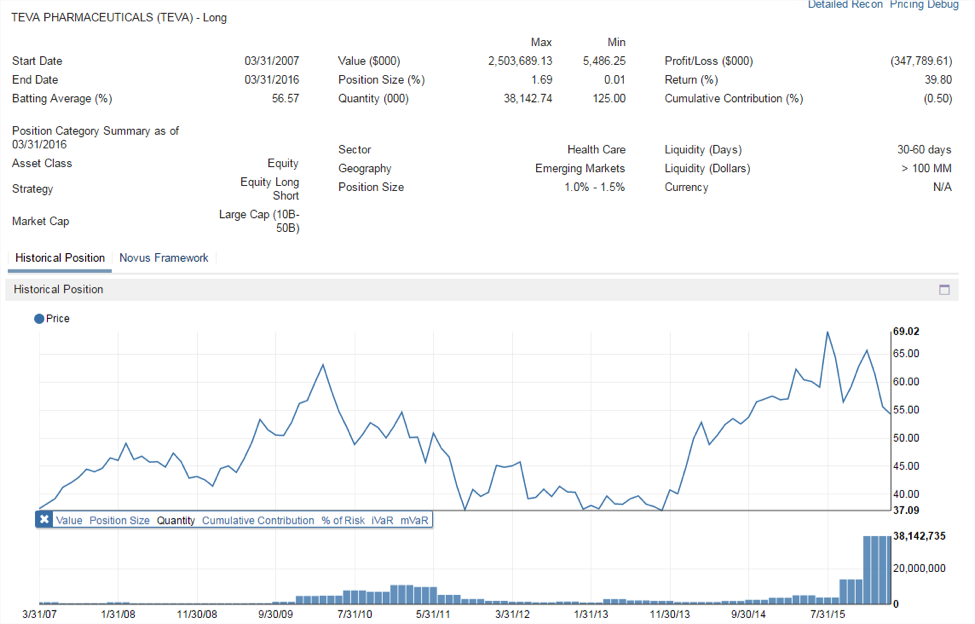Click the 7/31/15 date axis label

(x=828, y=614)
